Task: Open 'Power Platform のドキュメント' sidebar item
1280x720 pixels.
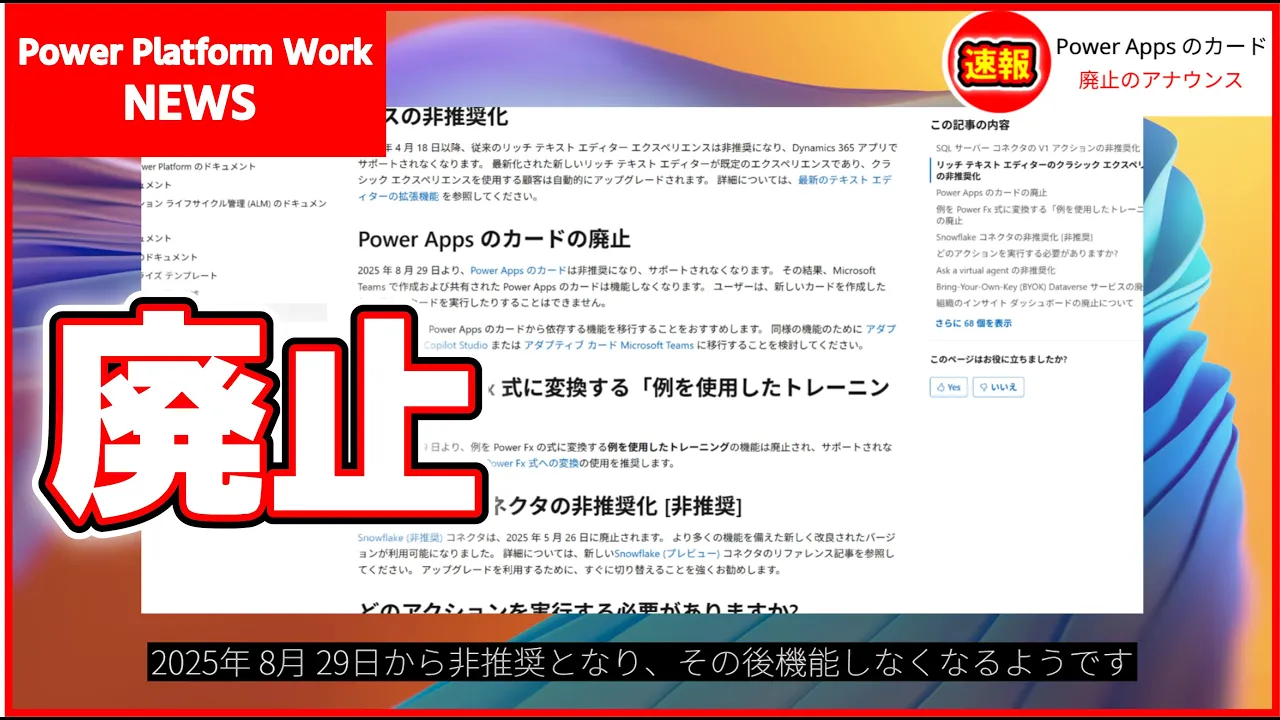Action: pyautogui.click(x=197, y=166)
